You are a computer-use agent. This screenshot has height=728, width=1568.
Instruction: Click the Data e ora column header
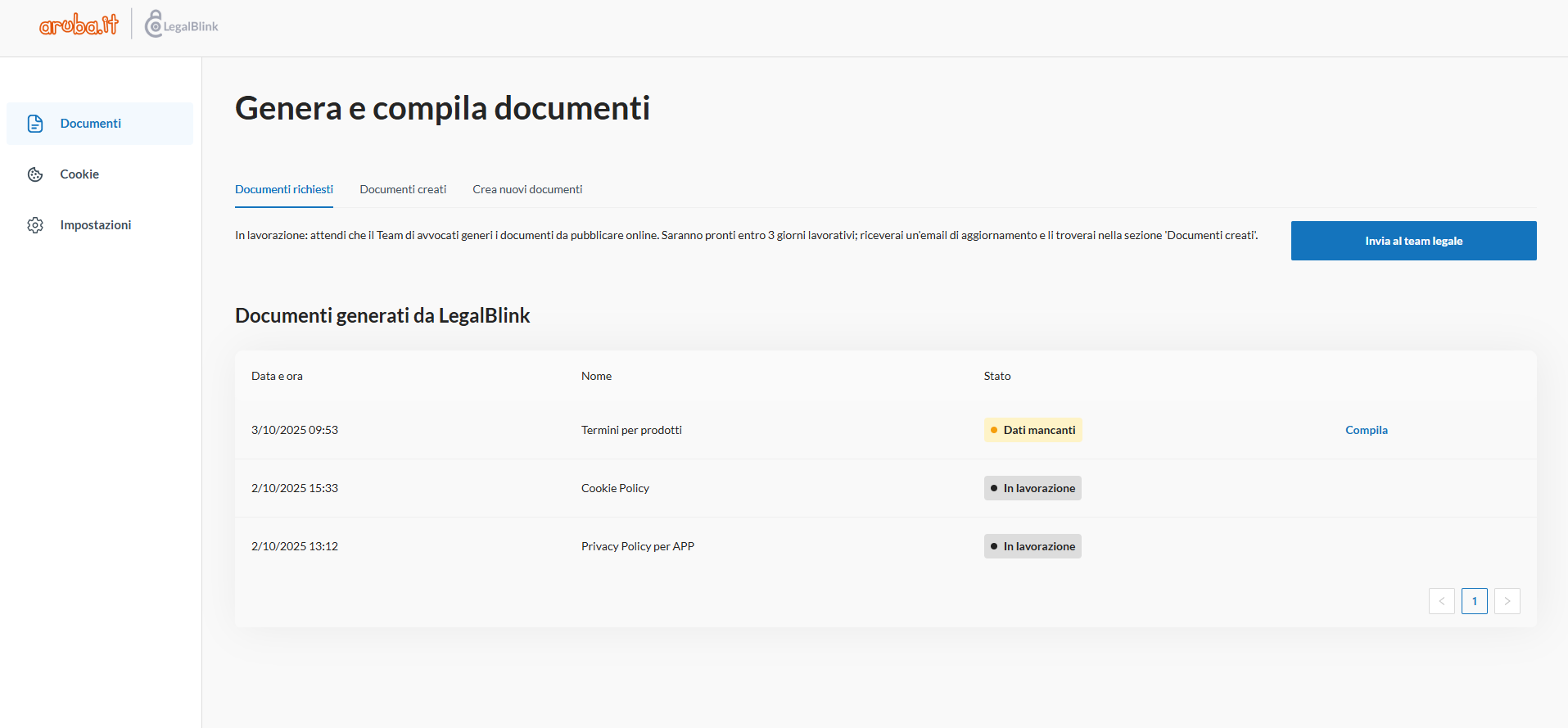click(277, 376)
